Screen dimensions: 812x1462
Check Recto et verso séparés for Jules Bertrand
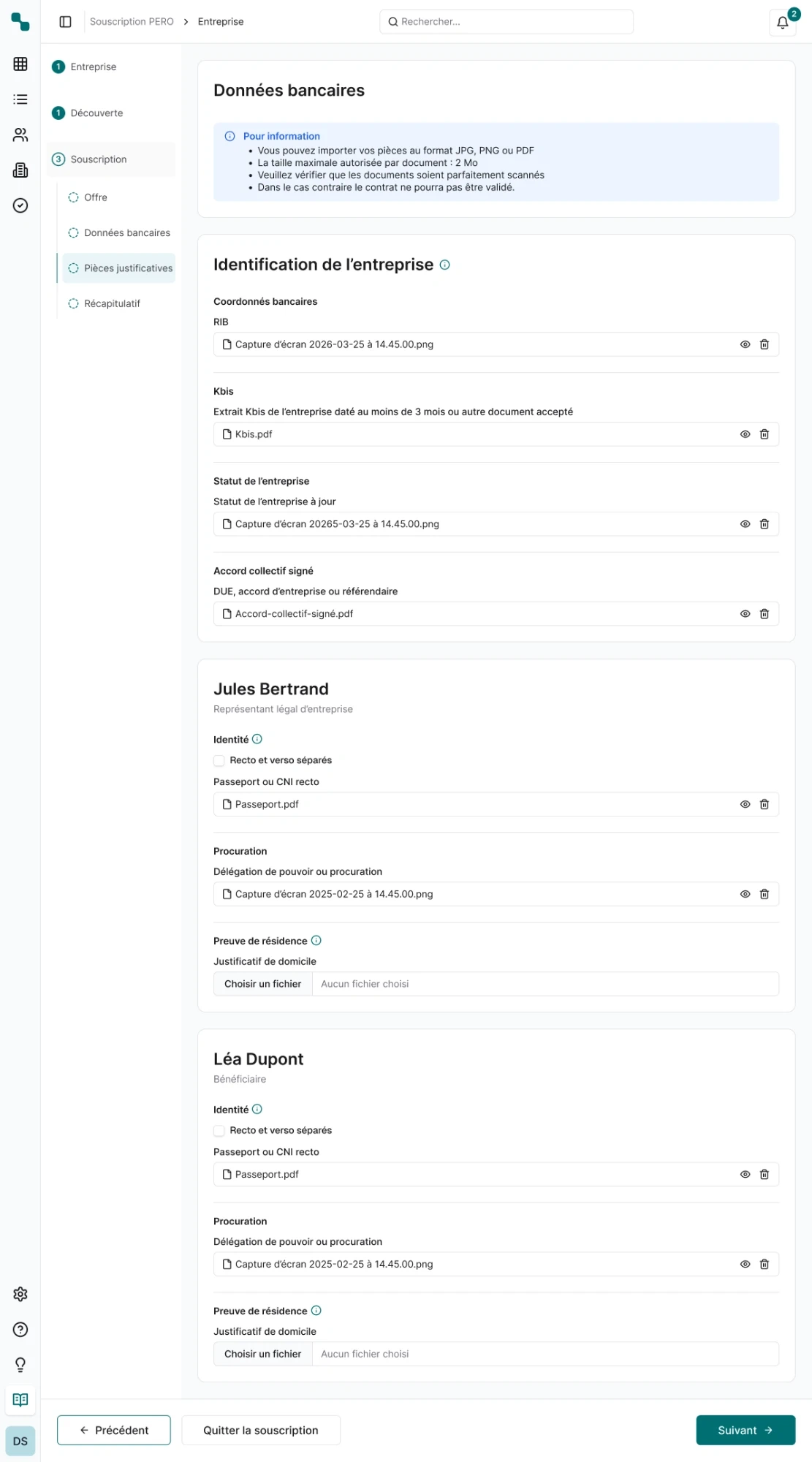pos(219,760)
